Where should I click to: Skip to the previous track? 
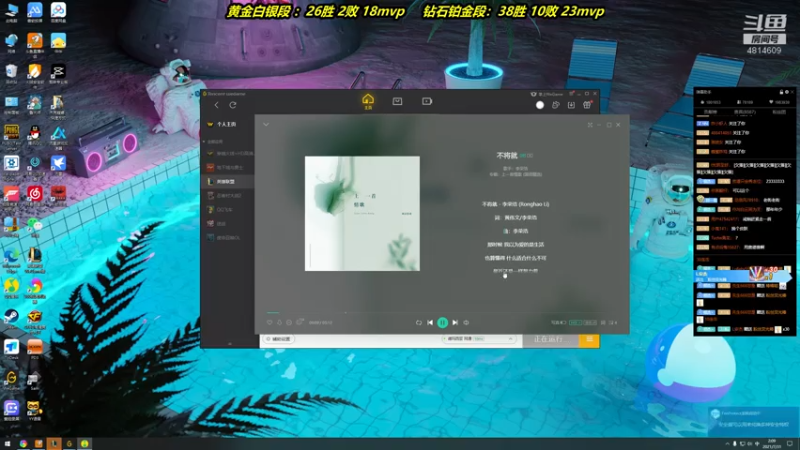click(x=430, y=323)
